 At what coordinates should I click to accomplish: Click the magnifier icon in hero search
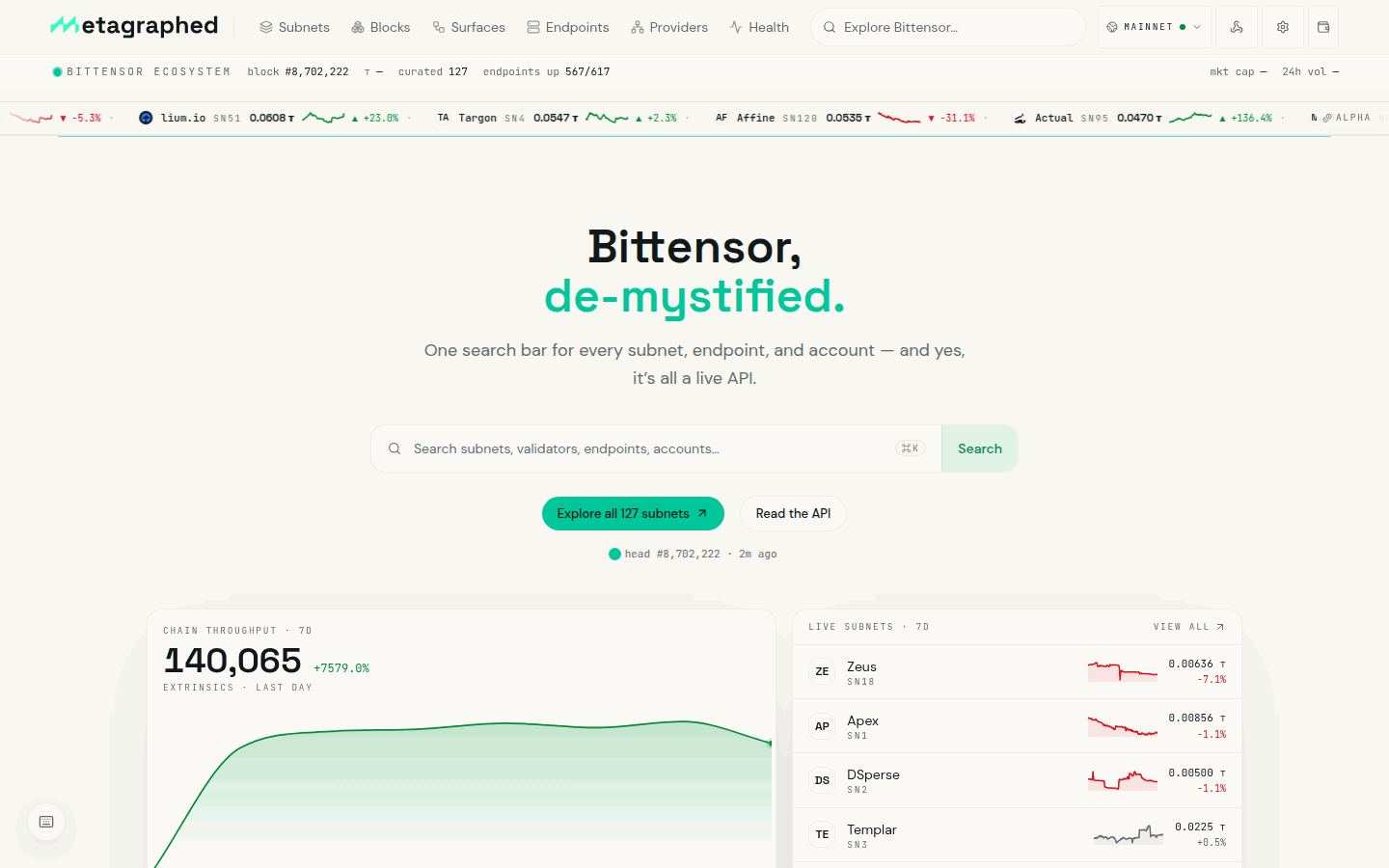395,448
